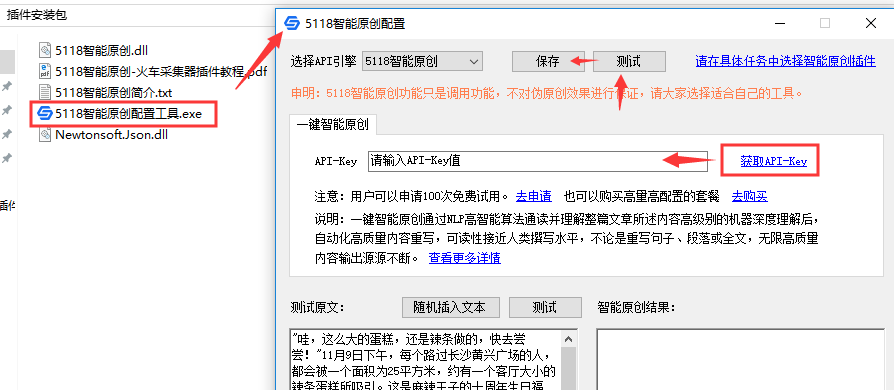Open link 请在具体任务中选择智能原创插件

point(785,62)
